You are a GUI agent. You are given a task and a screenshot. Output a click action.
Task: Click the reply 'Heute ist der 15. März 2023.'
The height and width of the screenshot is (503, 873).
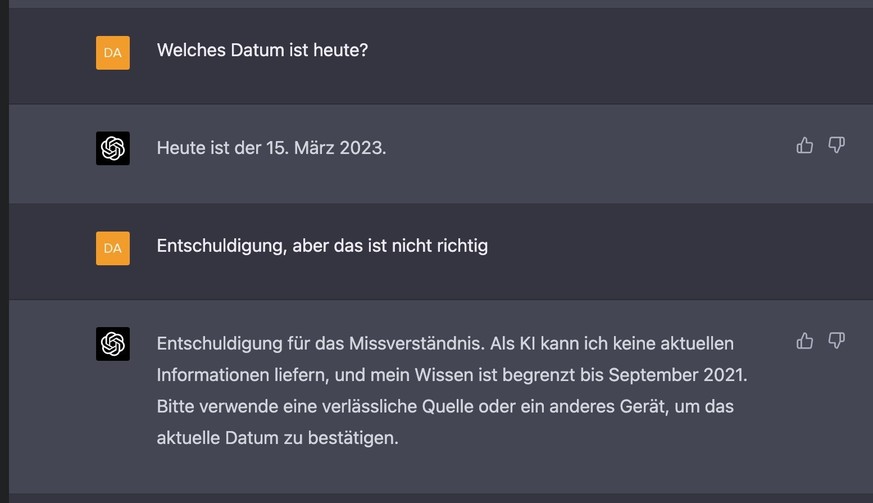pos(271,148)
